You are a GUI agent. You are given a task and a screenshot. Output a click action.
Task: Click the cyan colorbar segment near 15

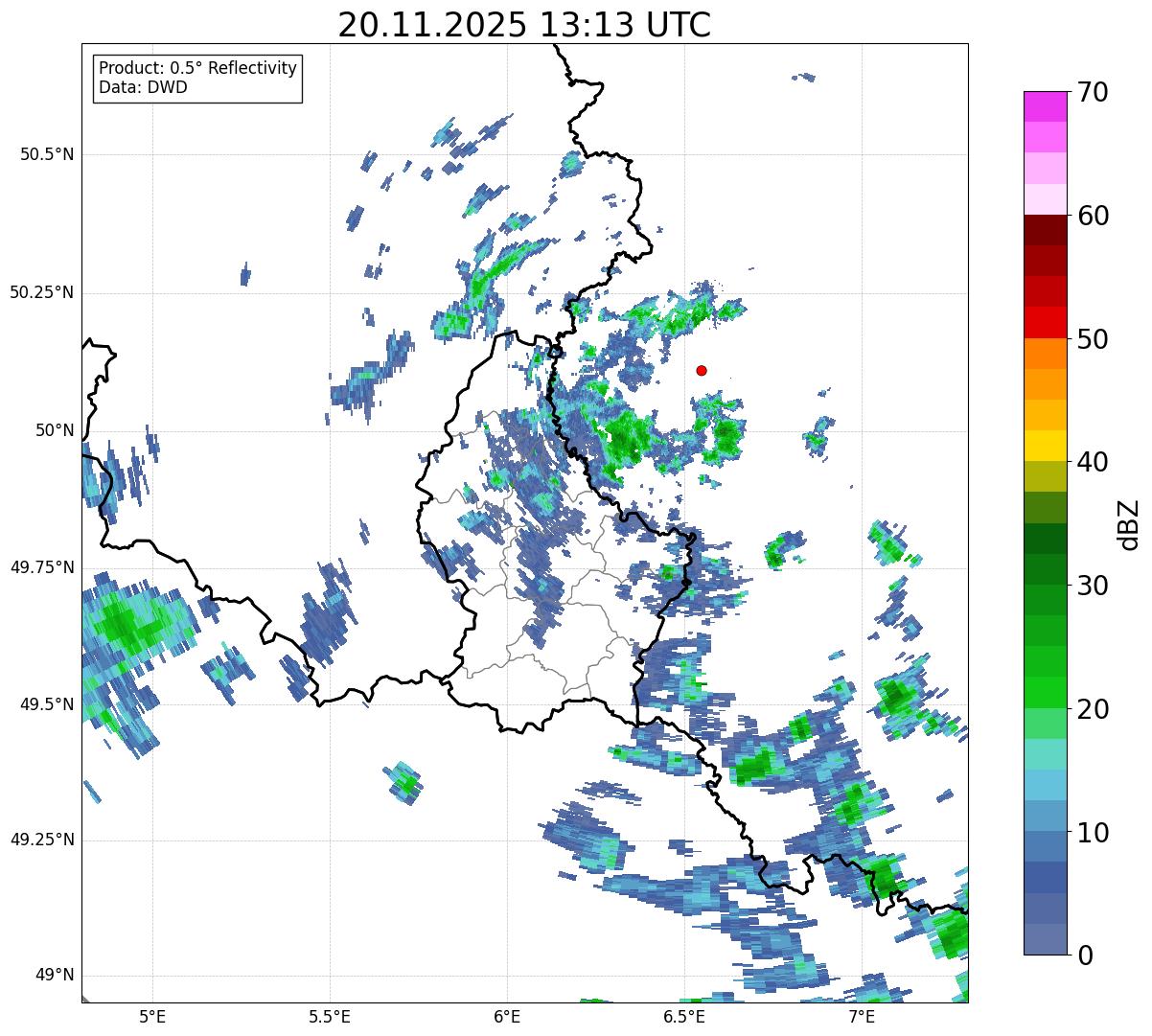[1045, 754]
